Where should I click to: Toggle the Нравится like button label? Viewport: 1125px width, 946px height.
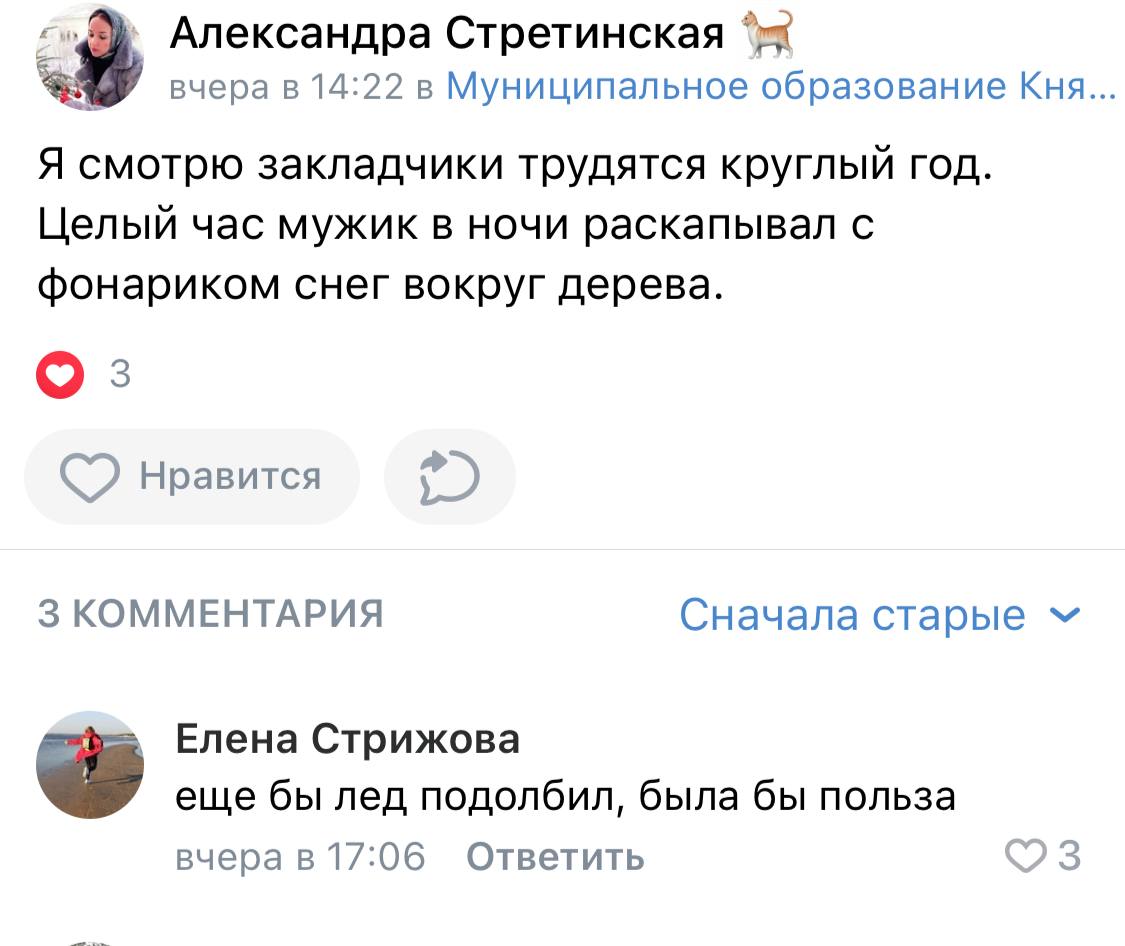point(230,477)
